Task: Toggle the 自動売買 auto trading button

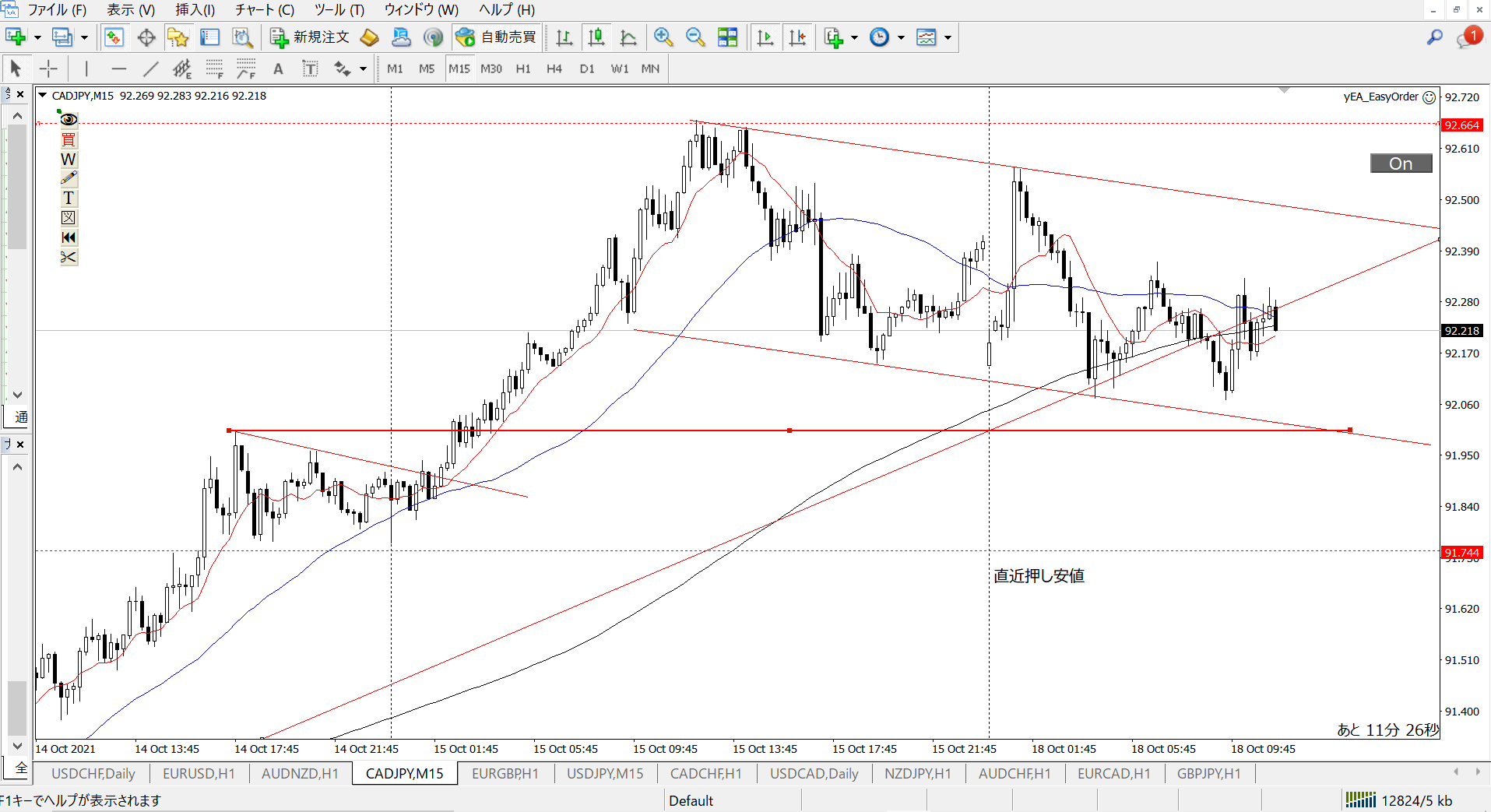Action: pyautogui.click(x=496, y=37)
